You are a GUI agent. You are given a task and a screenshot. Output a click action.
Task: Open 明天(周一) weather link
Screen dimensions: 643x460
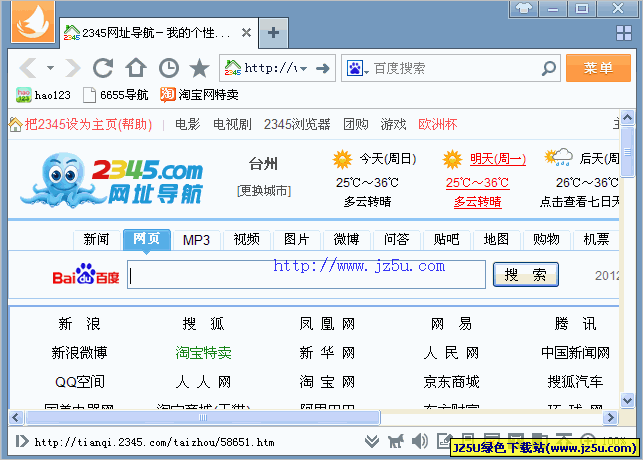point(498,159)
